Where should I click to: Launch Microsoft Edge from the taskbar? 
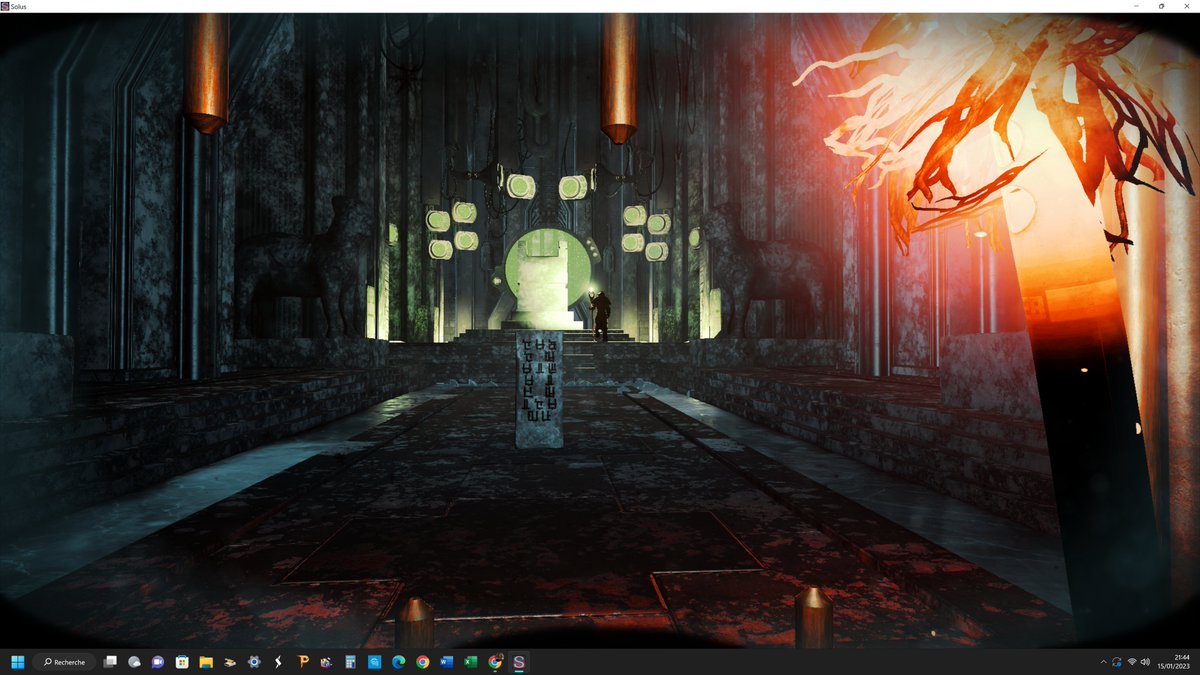tap(398, 662)
